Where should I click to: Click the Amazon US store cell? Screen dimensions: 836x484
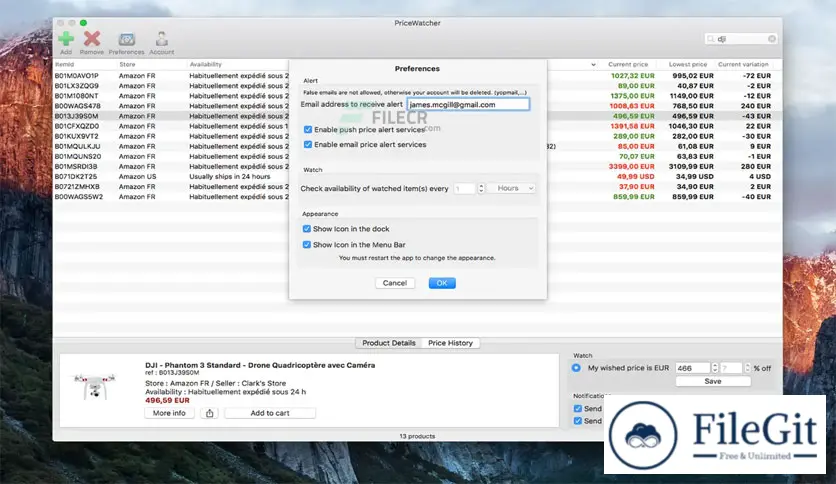coord(138,176)
